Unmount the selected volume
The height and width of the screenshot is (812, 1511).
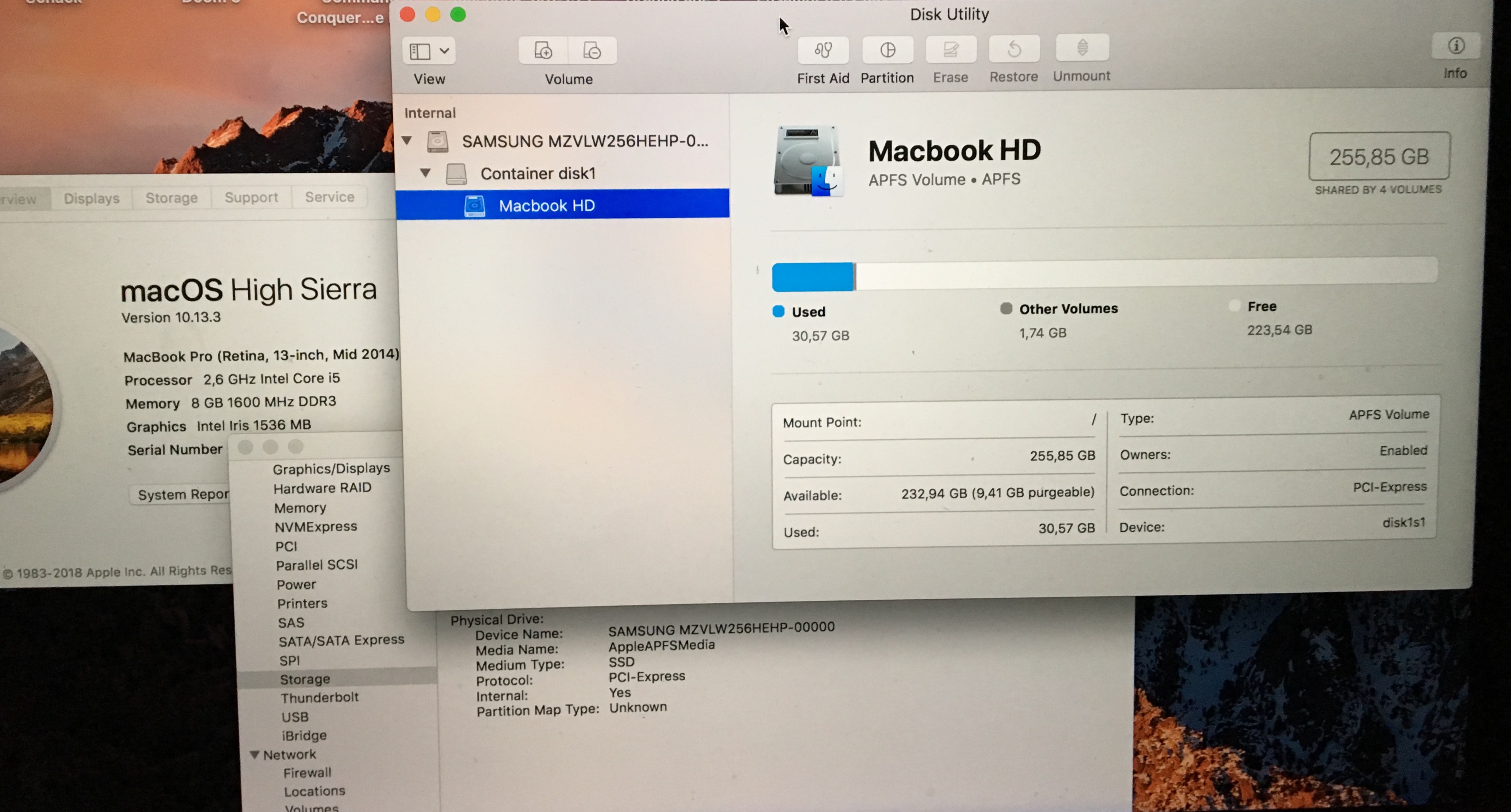[x=1082, y=48]
